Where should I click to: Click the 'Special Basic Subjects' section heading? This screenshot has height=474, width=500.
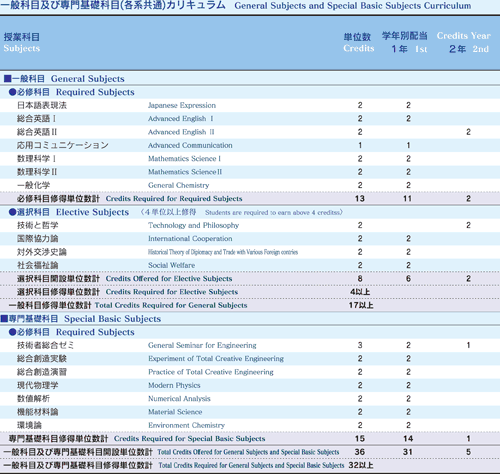pyautogui.click(x=113, y=319)
